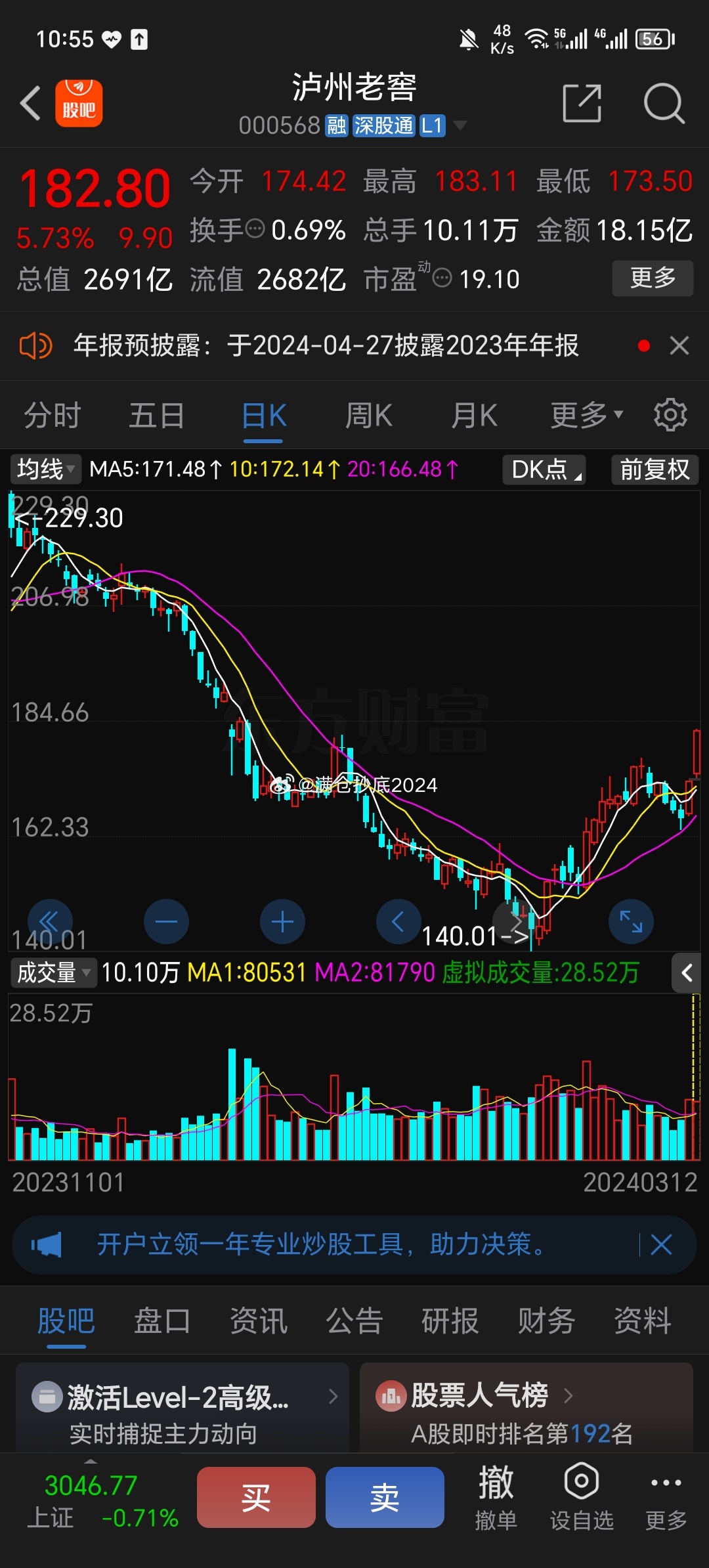Tap the Wi-Fi status icon
709x1568 pixels.
pyautogui.click(x=537, y=39)
